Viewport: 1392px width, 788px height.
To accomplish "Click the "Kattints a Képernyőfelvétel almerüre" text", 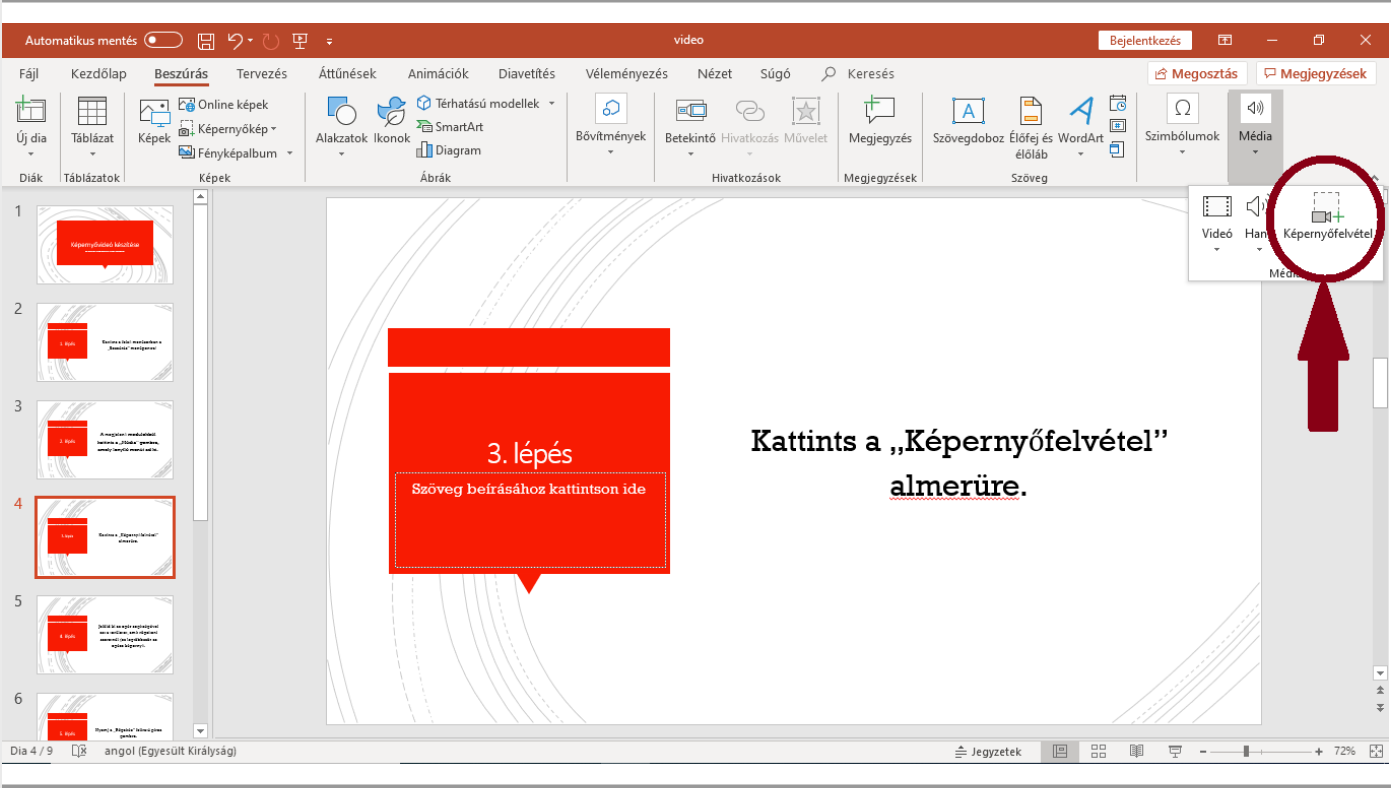I will (960, 464).
